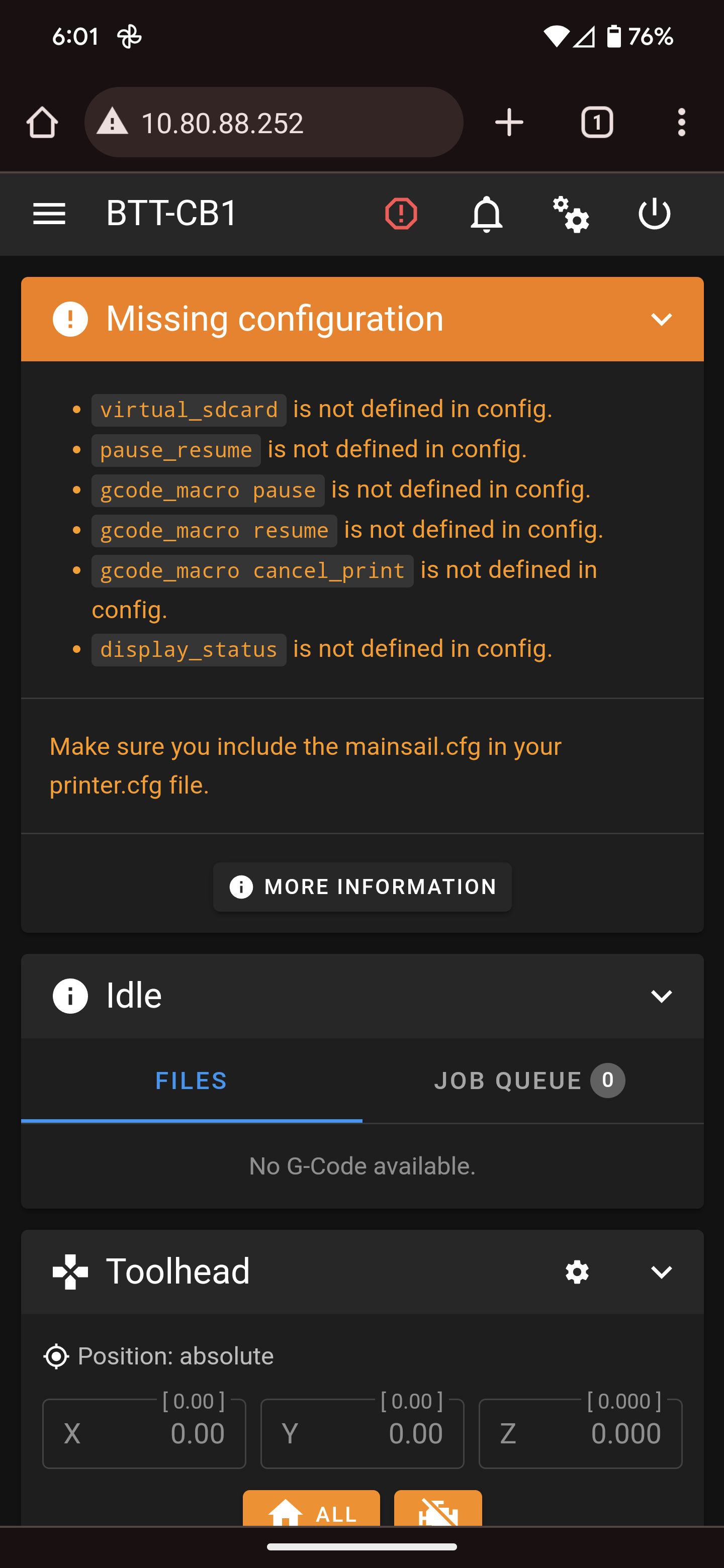Switch to the Files tab

(x=191, y=1081)
